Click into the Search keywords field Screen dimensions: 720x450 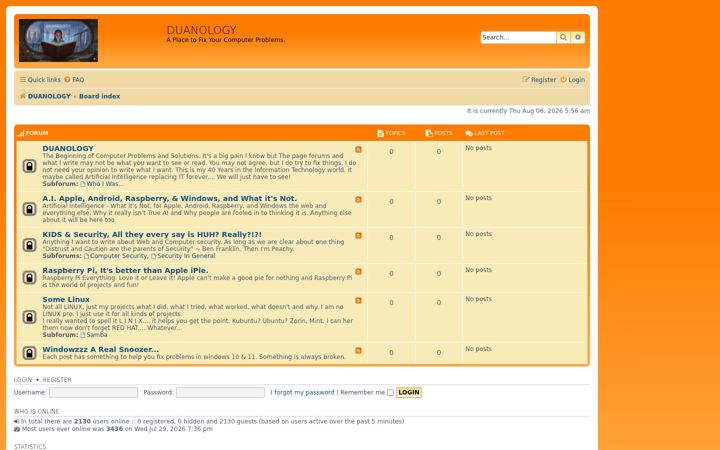click(x=518, y=37)
